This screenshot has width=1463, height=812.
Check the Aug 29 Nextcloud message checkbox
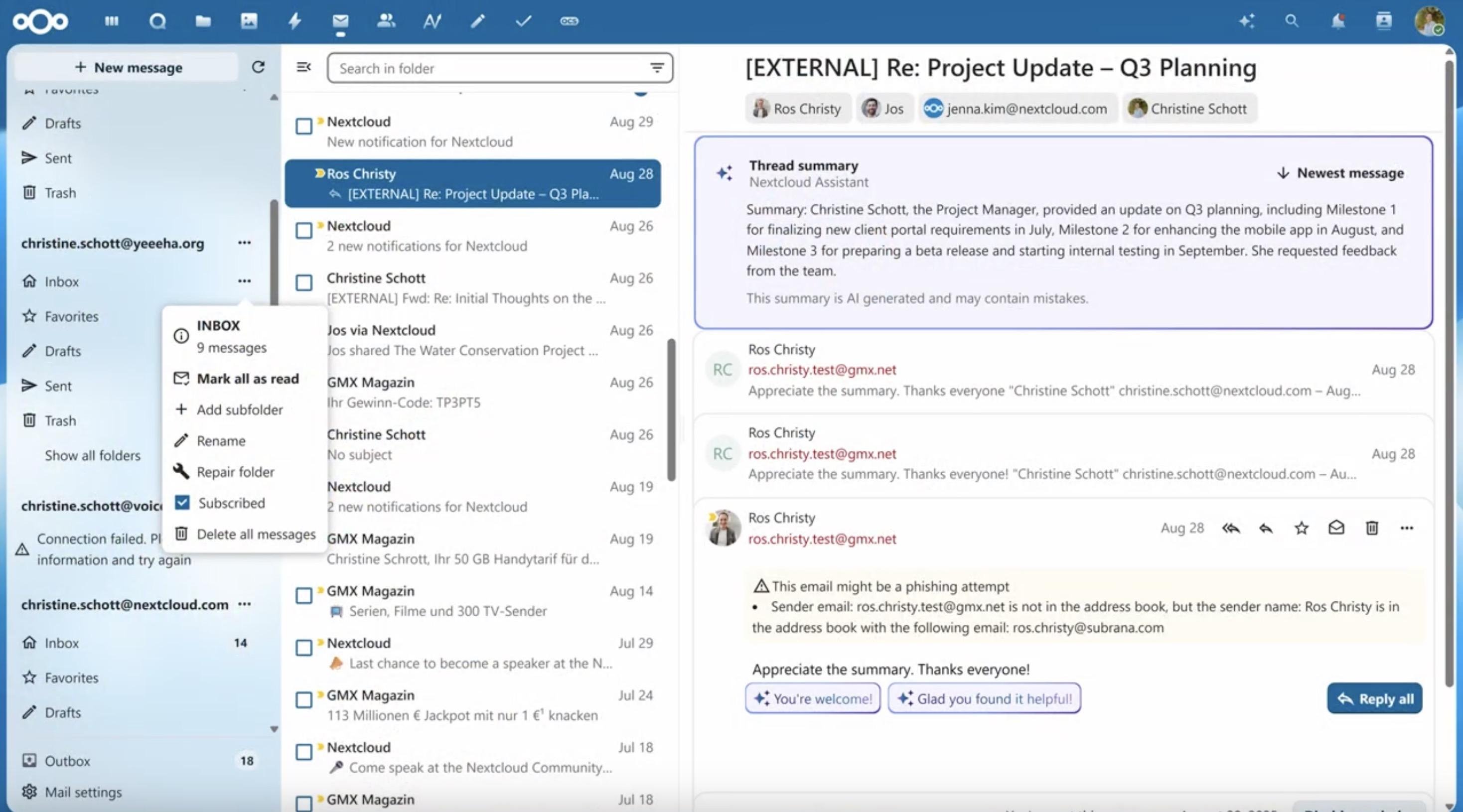[x=304, y=126]
